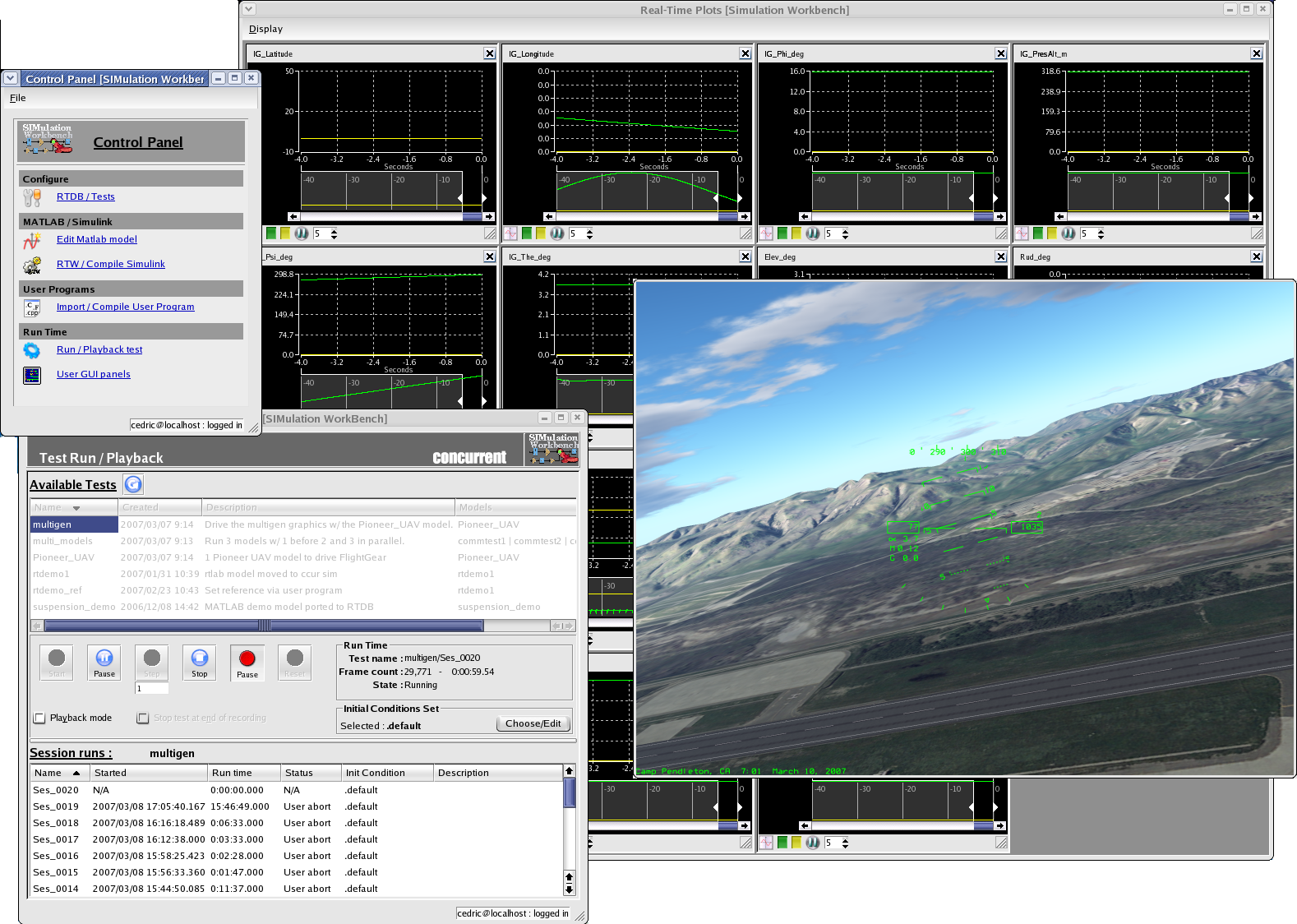Refresh the Available Tests list icon
Viewport: 1297px width, 924px height.
(x=133, y=484)
